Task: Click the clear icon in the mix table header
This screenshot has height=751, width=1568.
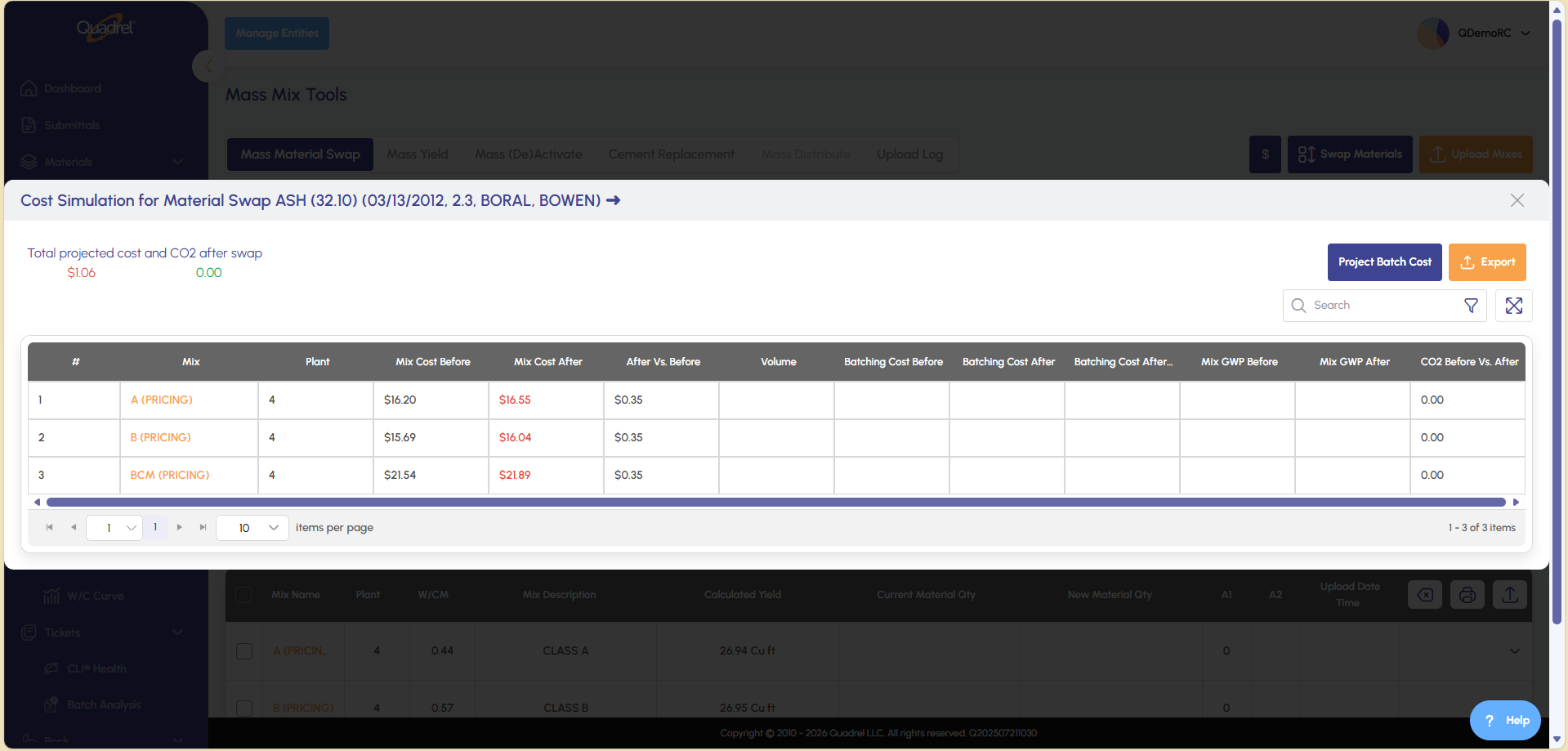Action: pyautogui.click(x=1425, y=595)
